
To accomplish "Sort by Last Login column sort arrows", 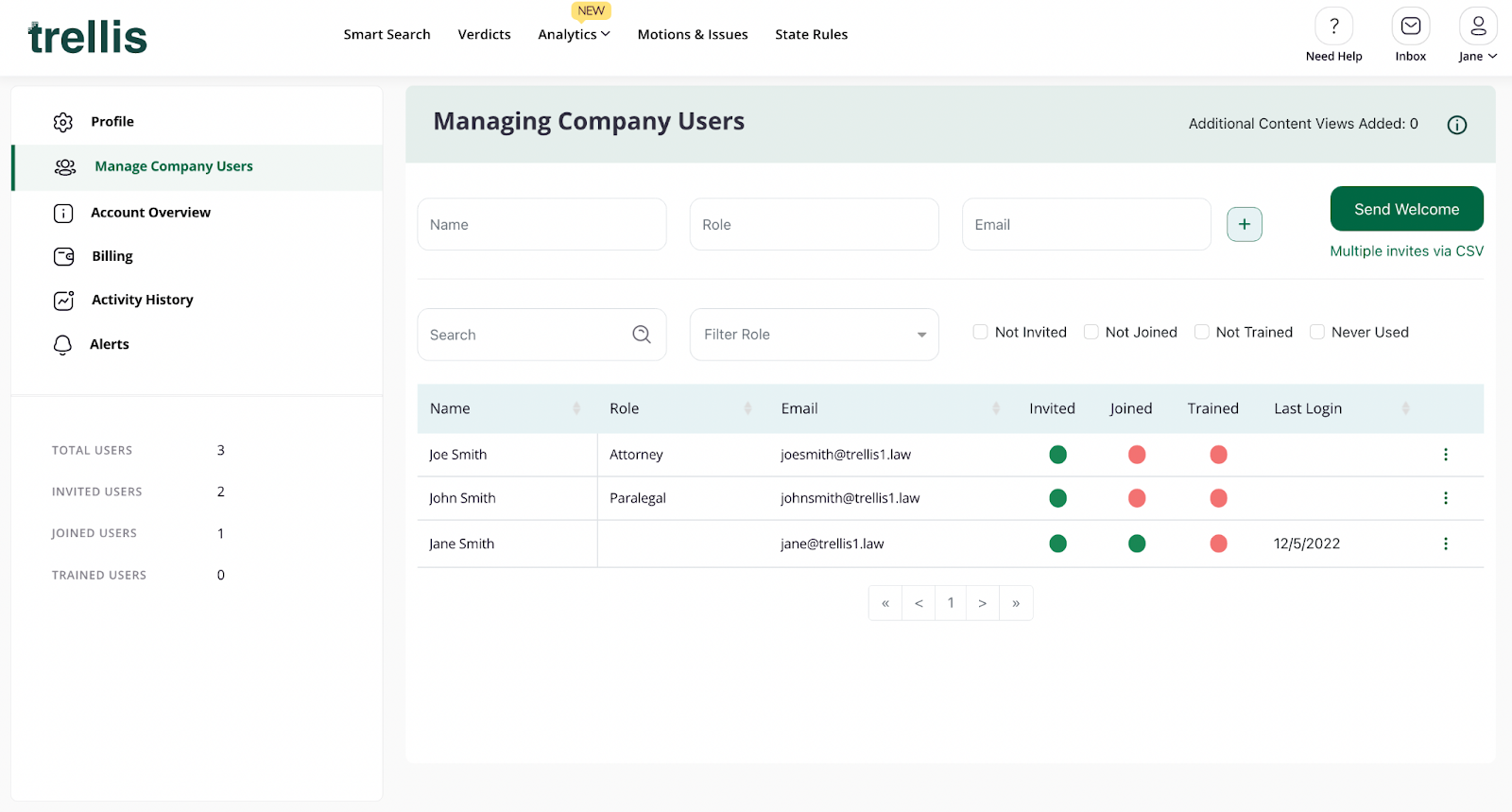I will click(1405, 408).
